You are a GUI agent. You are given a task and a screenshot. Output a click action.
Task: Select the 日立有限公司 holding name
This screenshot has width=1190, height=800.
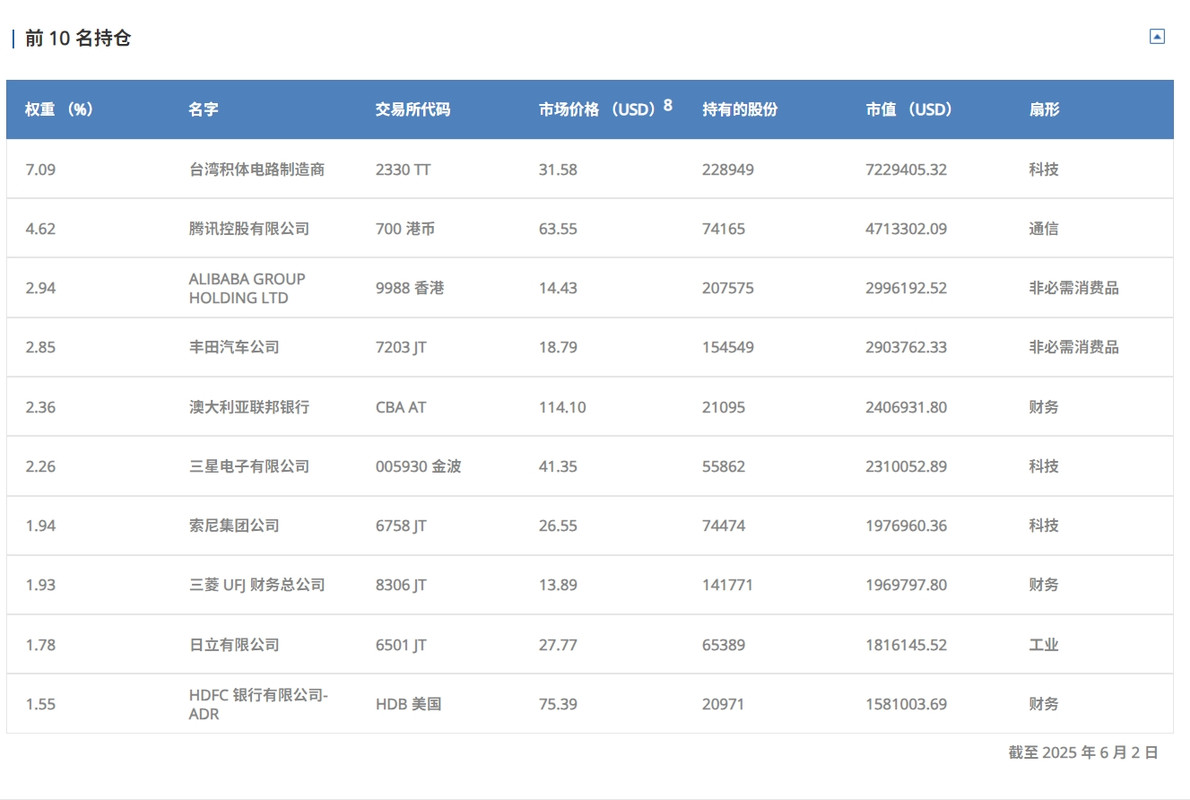[234, 644]
